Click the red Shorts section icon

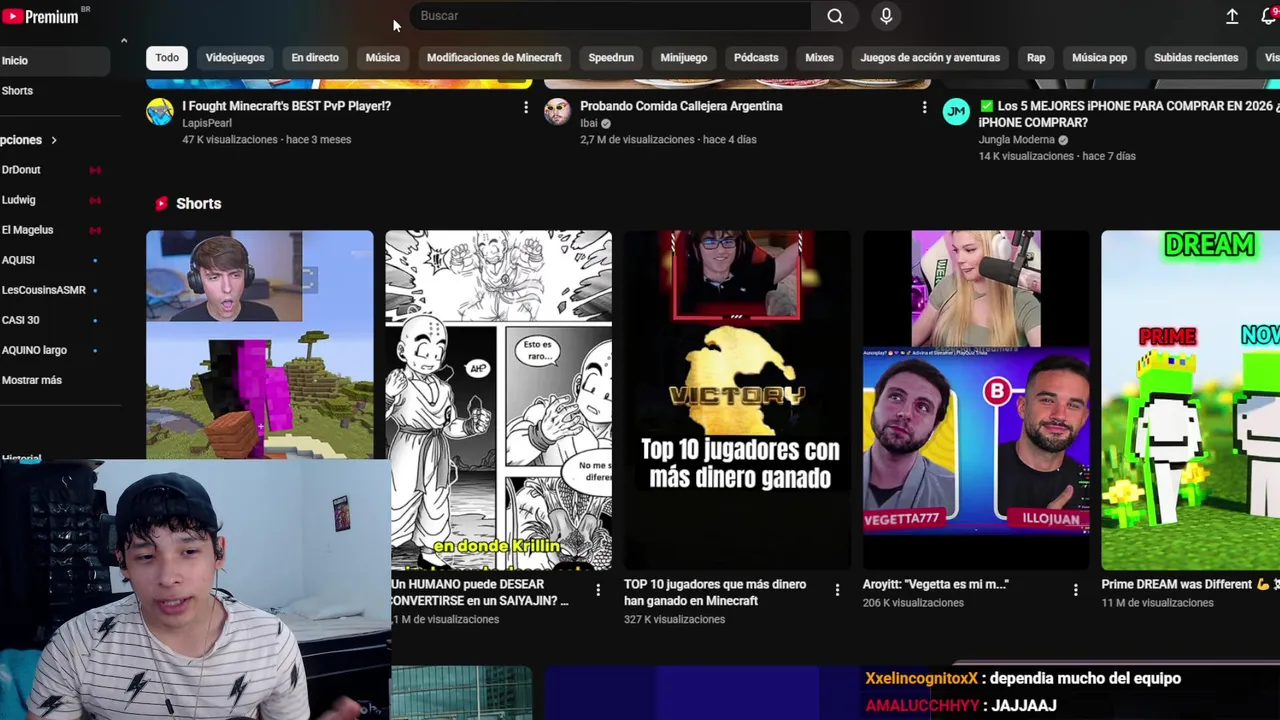(x=161, y=204)
